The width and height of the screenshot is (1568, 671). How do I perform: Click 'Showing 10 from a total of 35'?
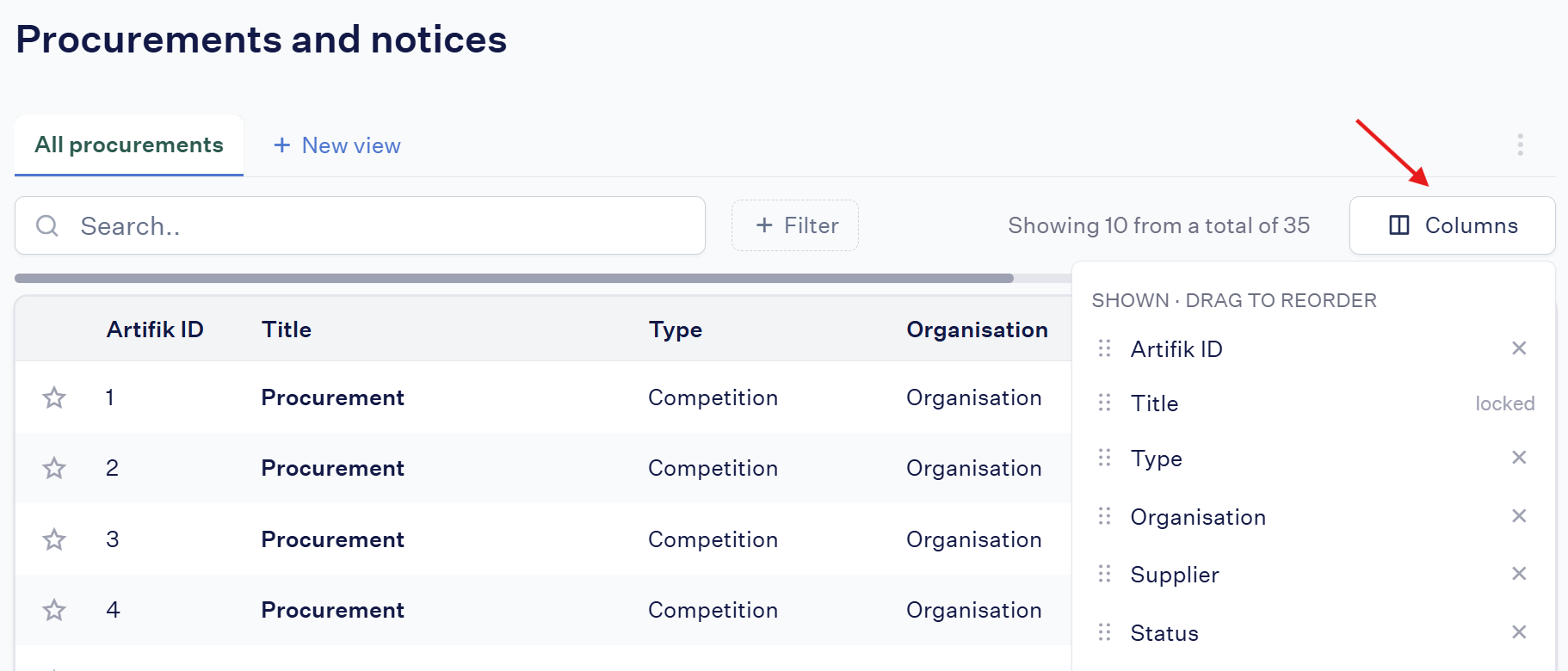(1158, 225)
